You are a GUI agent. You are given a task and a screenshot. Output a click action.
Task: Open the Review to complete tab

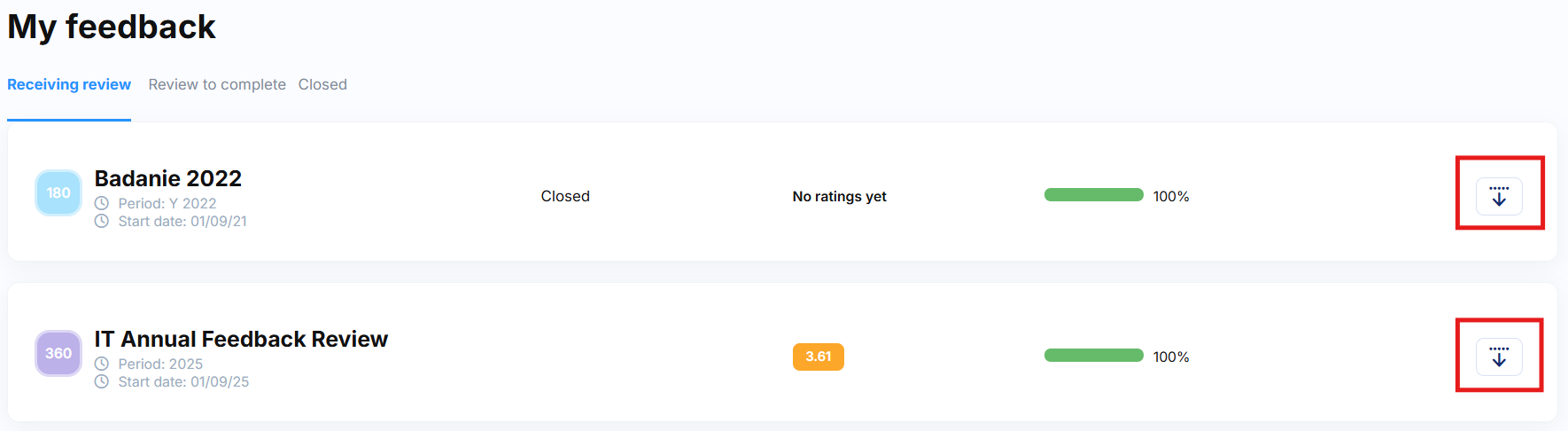tap(217, 84)
